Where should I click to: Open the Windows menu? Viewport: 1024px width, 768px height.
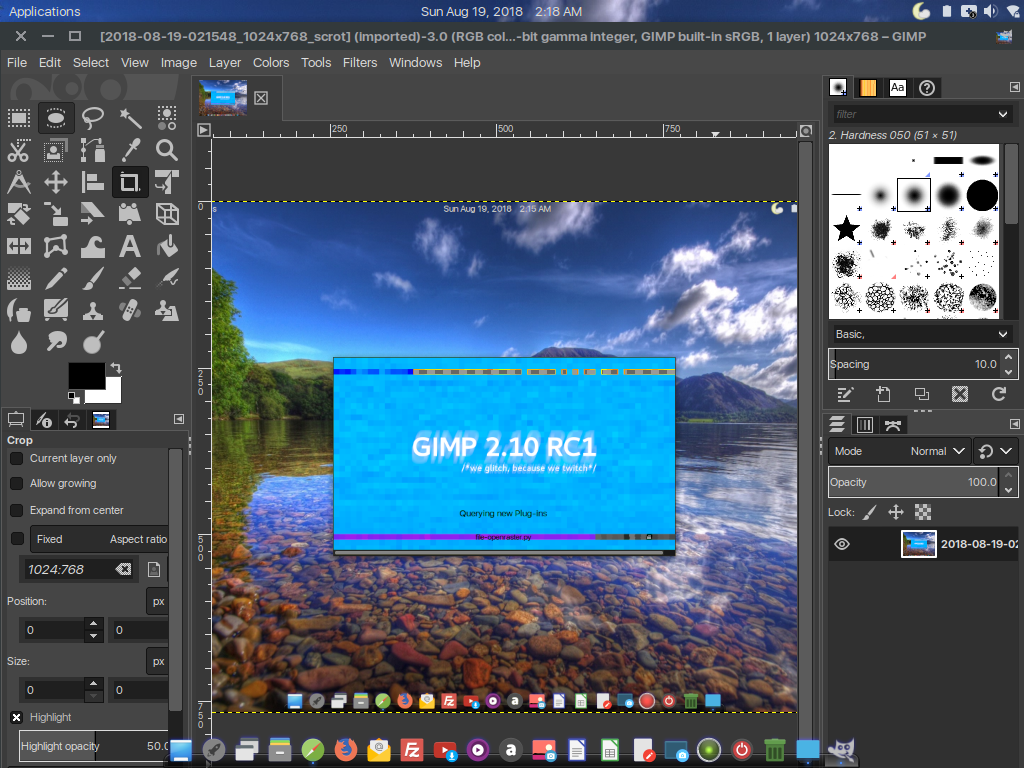(x=415, y=63)
